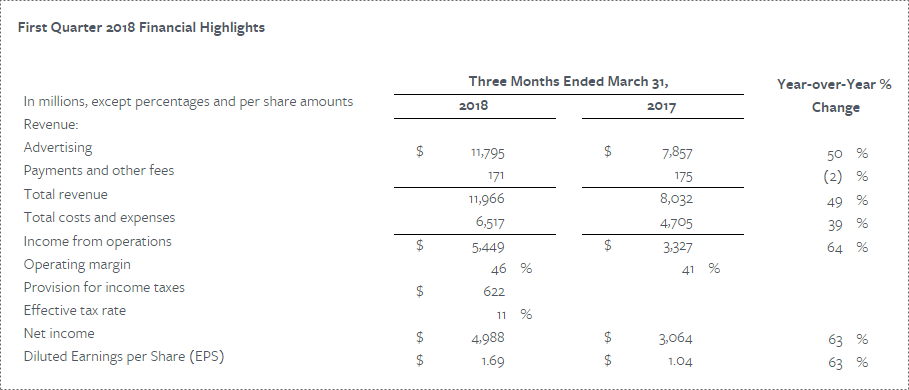The width and height of the screenshot is (909, 390).
Task: Click the 2018 total revenue figure 11,966
Action: 486,199
